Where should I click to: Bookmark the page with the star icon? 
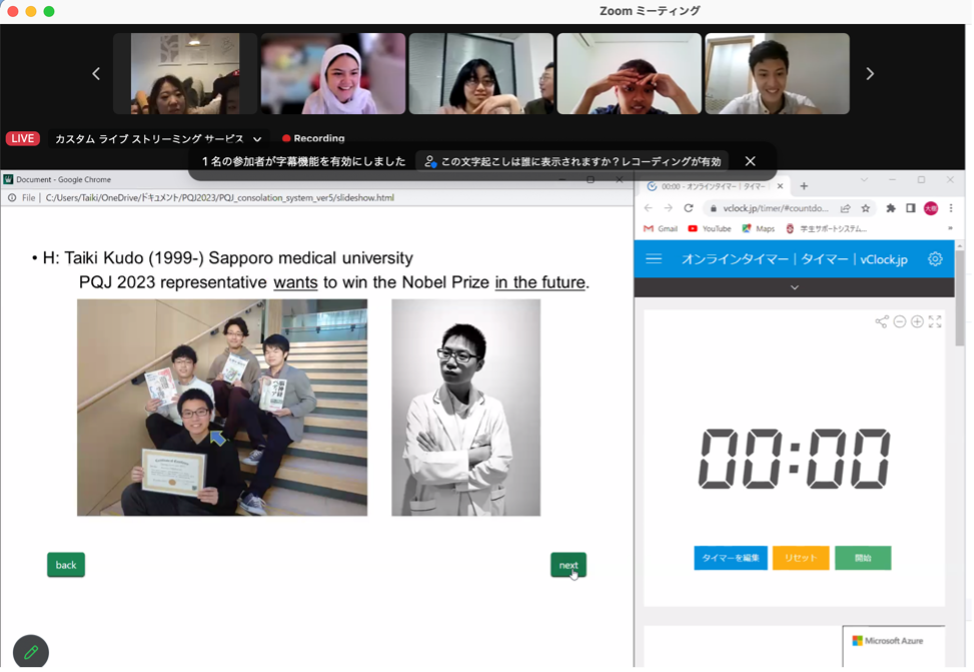click(865, 208)
